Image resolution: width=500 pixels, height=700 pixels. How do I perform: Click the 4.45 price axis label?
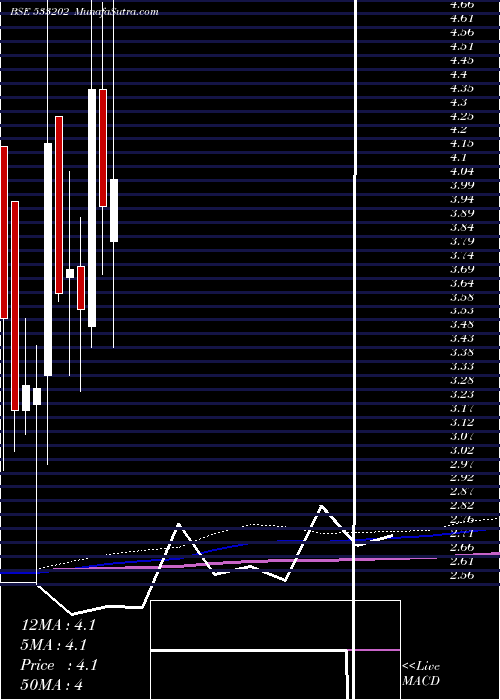click(x=462, y=60)
